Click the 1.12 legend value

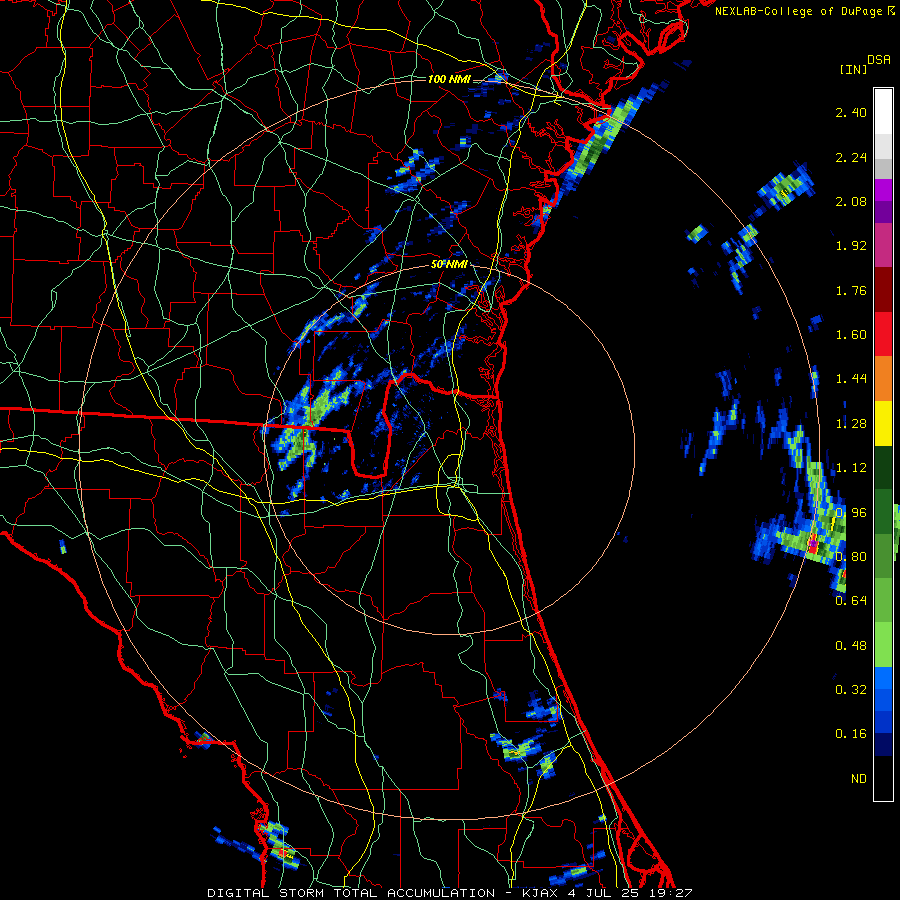tap(851, 468)
